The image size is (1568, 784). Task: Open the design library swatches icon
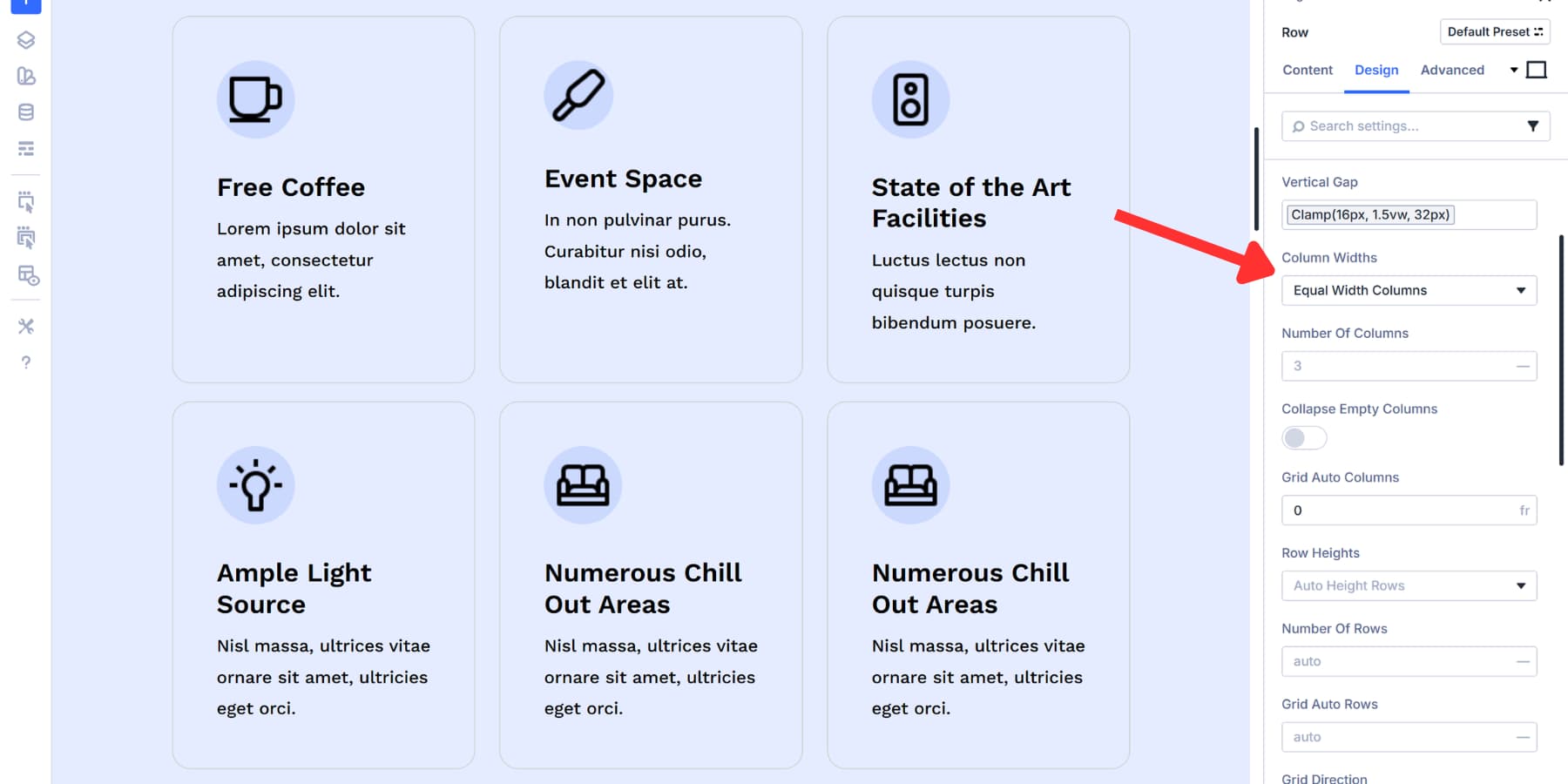(x=25, y=78)
